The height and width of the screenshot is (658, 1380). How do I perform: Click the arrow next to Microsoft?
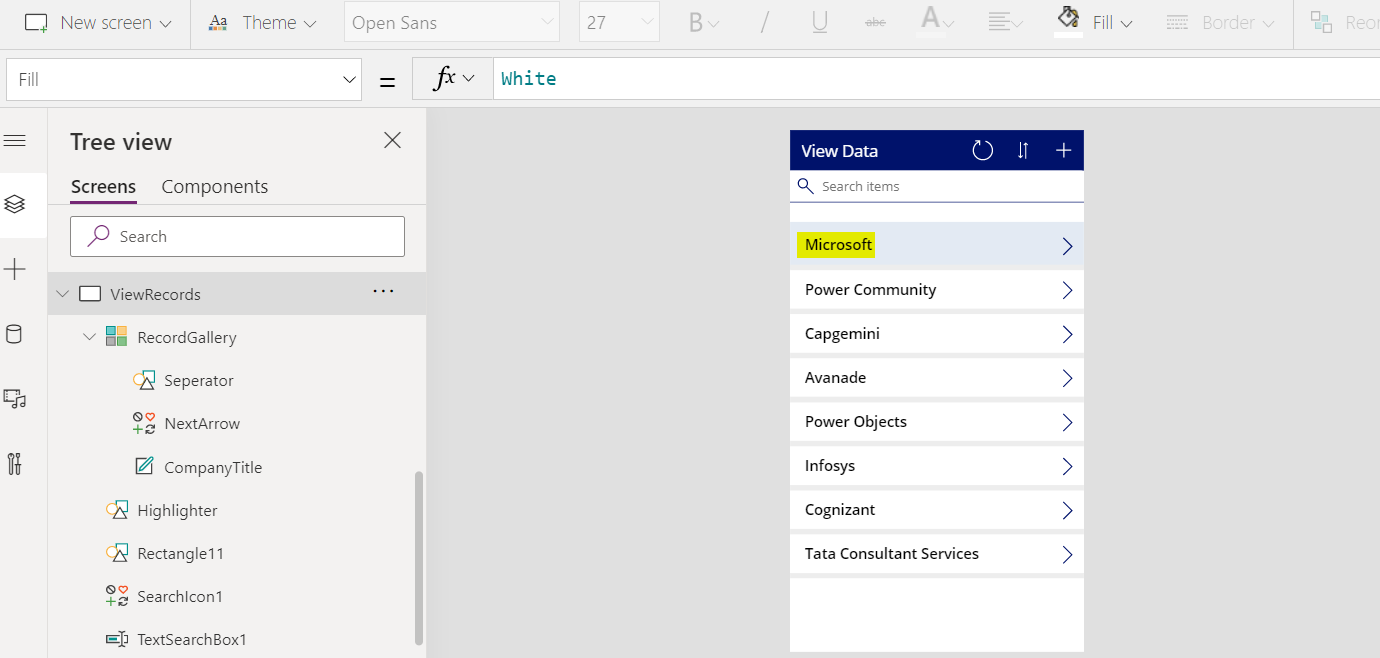1067,246
